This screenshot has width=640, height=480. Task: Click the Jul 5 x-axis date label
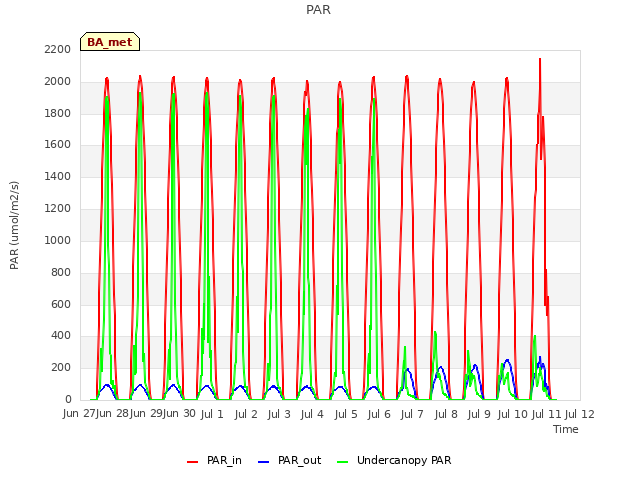pyautogui.click(x=346, y=415)
